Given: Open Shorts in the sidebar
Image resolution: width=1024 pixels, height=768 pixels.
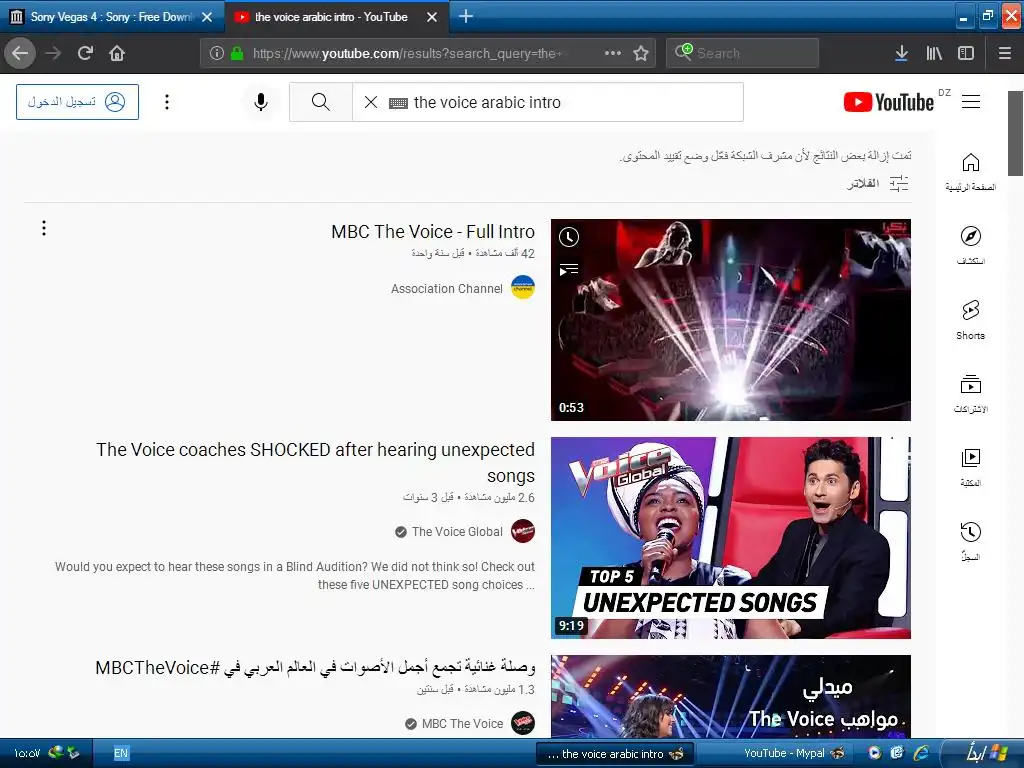Looking at the screenshot, I should [x=970, y=319].
